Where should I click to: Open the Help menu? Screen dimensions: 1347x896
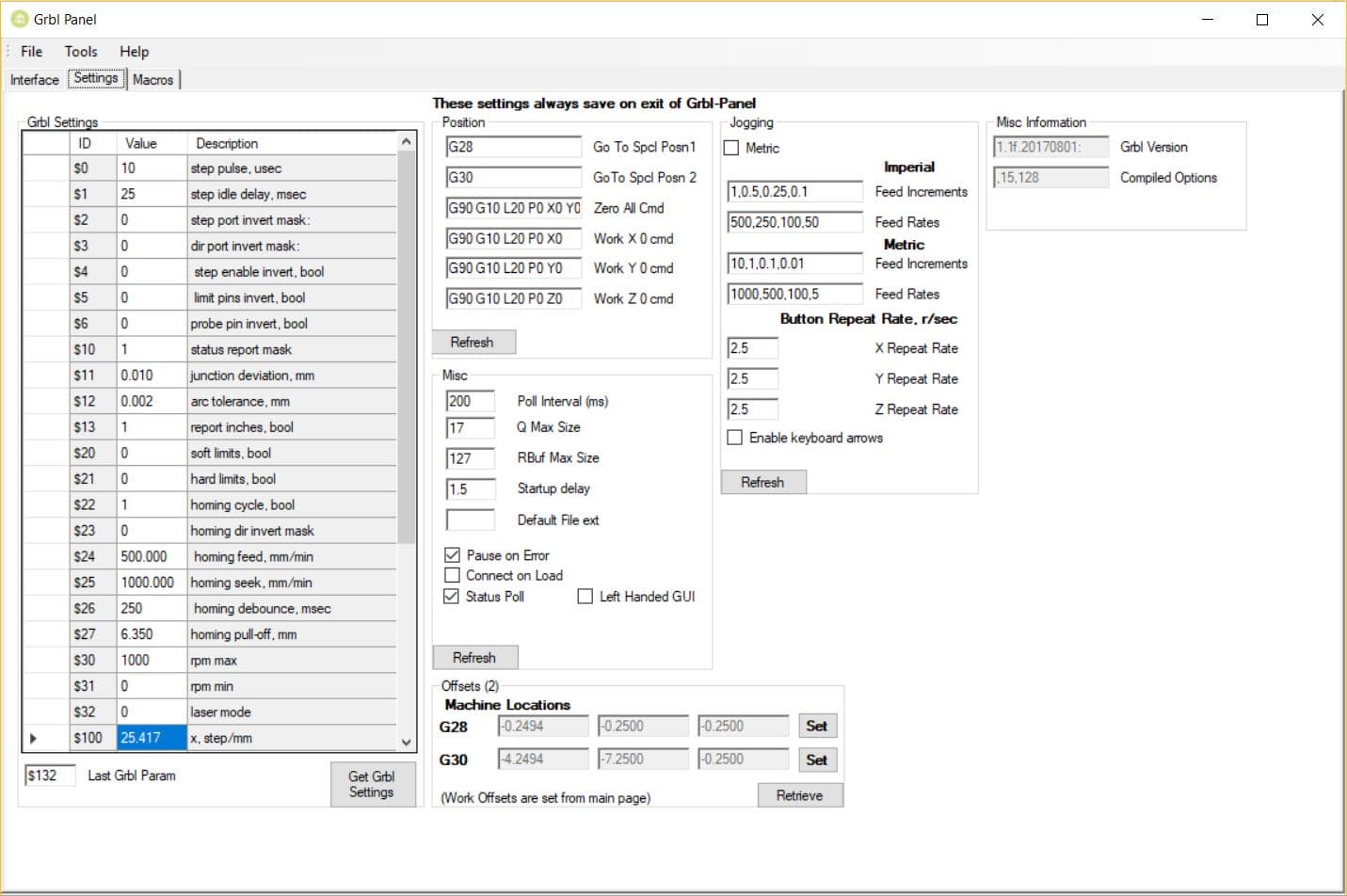[x=134, y=51]
